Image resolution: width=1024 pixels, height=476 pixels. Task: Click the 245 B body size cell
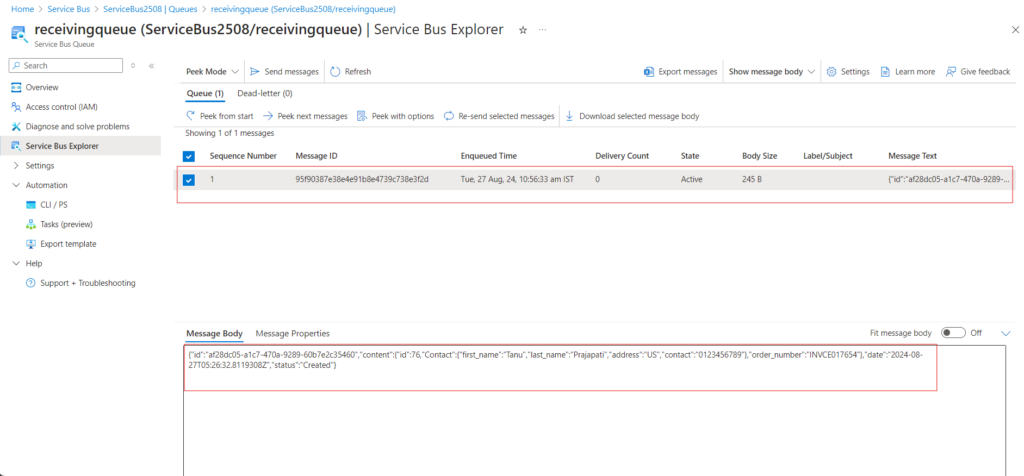[752, 179]
